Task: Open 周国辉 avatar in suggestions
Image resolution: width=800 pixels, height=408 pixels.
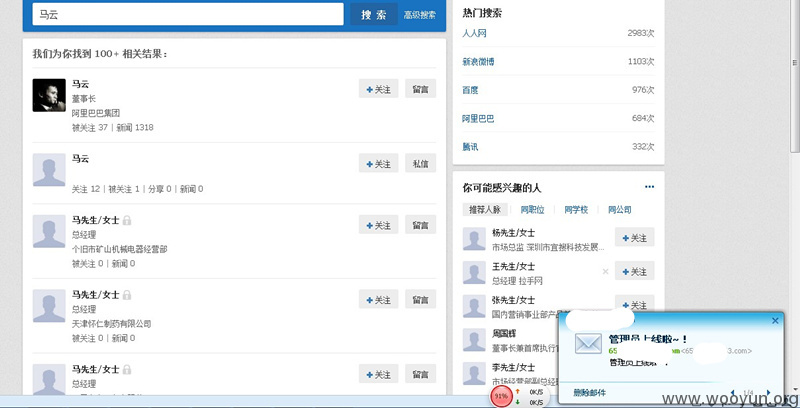Action: pyautogui.click(x=474, y=340)
